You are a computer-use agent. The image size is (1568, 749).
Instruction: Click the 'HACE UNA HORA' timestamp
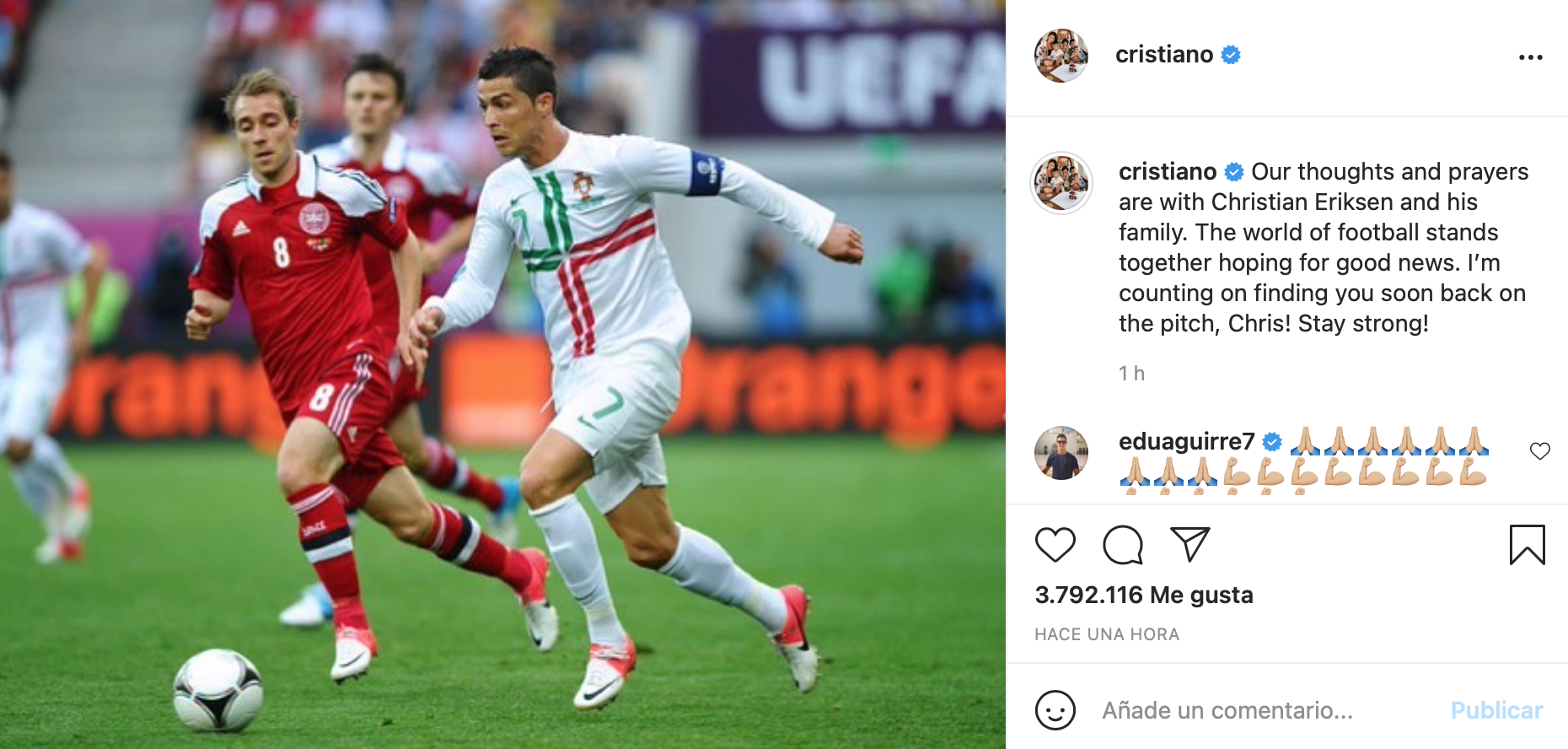click(1107, 634)
